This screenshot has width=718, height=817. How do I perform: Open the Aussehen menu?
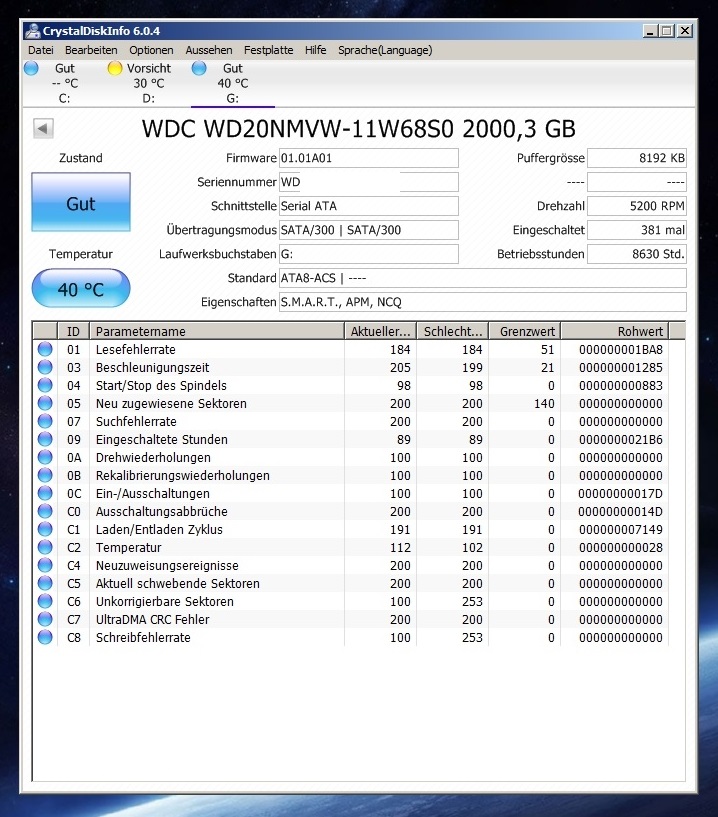208,50
